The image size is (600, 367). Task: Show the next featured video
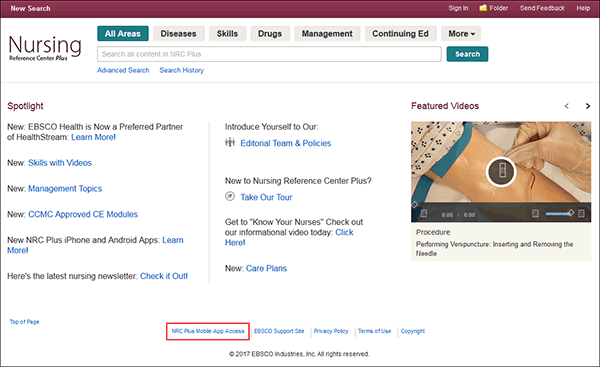588,106
